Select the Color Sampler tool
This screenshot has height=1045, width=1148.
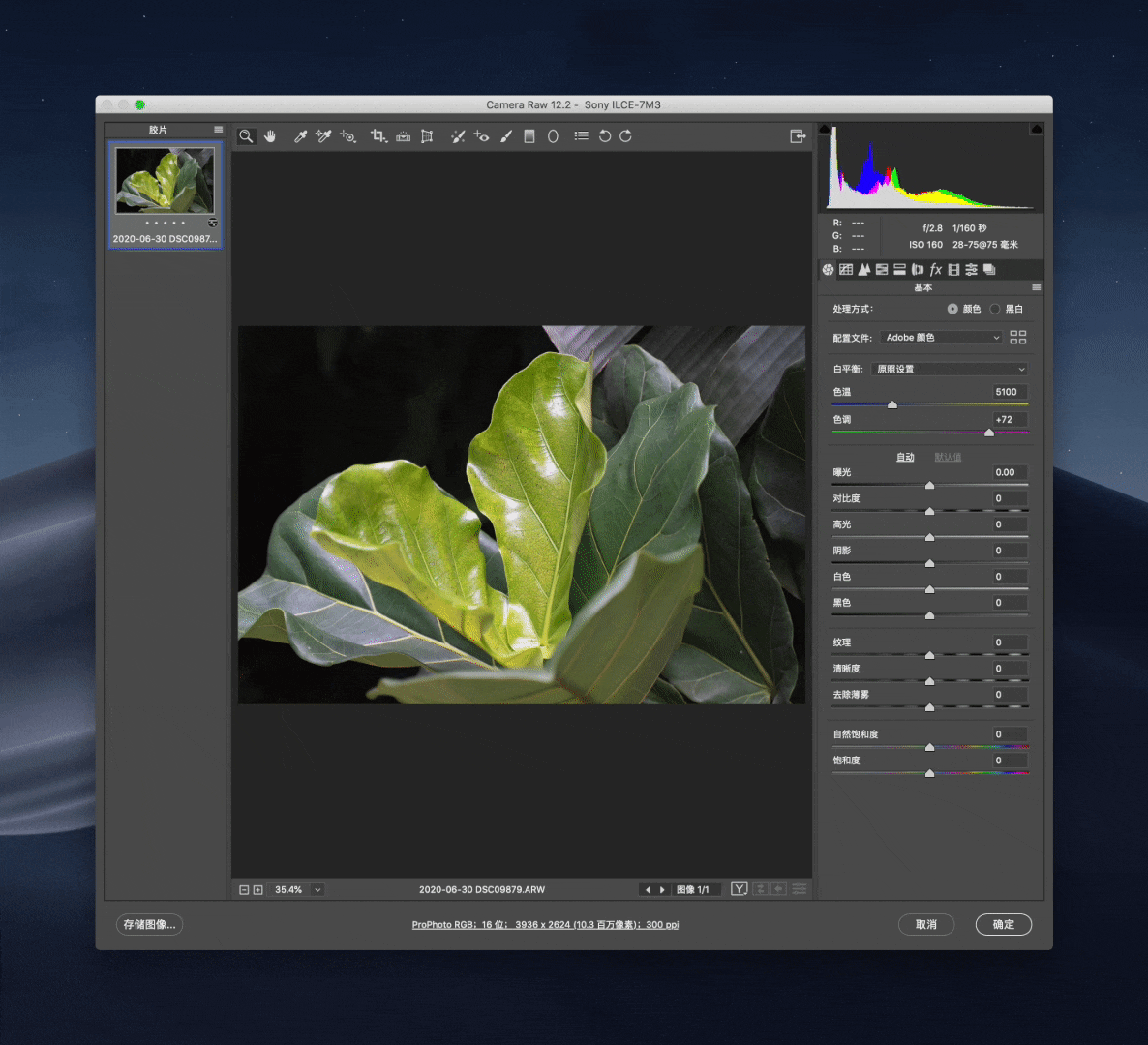pyautogui.click(x=323, y=136)
